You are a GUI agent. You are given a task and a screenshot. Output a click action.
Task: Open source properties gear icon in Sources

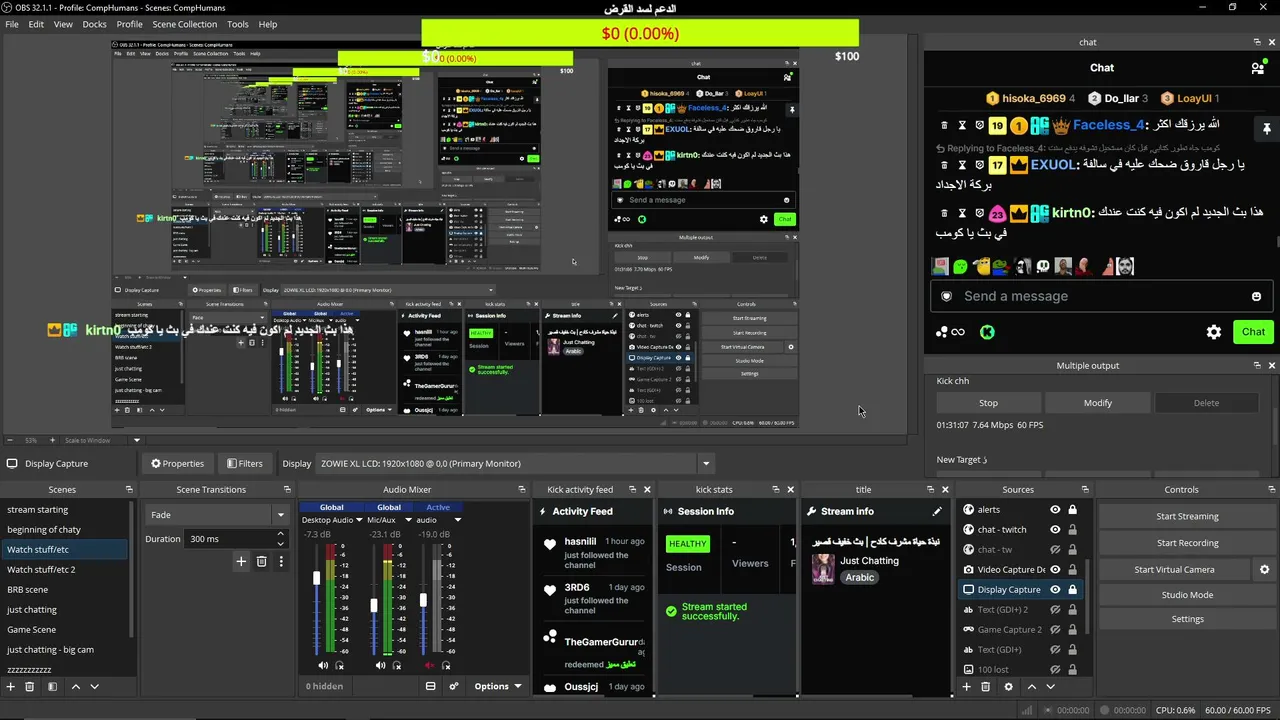tap(1008, 687)
